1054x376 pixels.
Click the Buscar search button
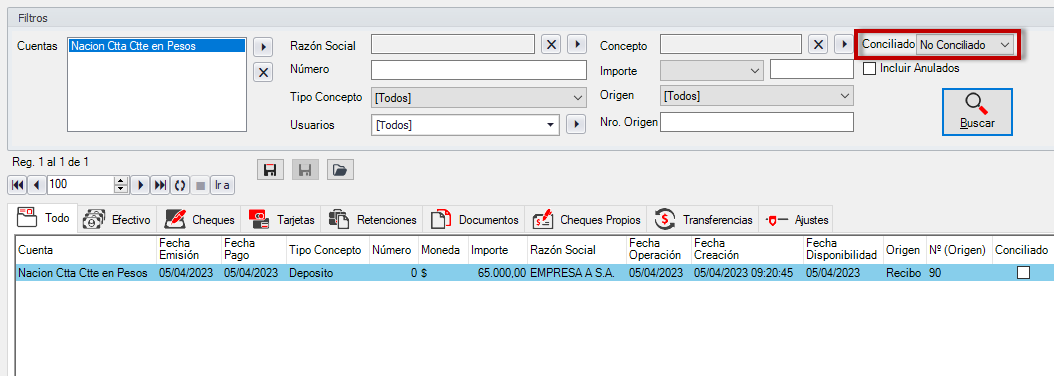click(x=977, y=112)
